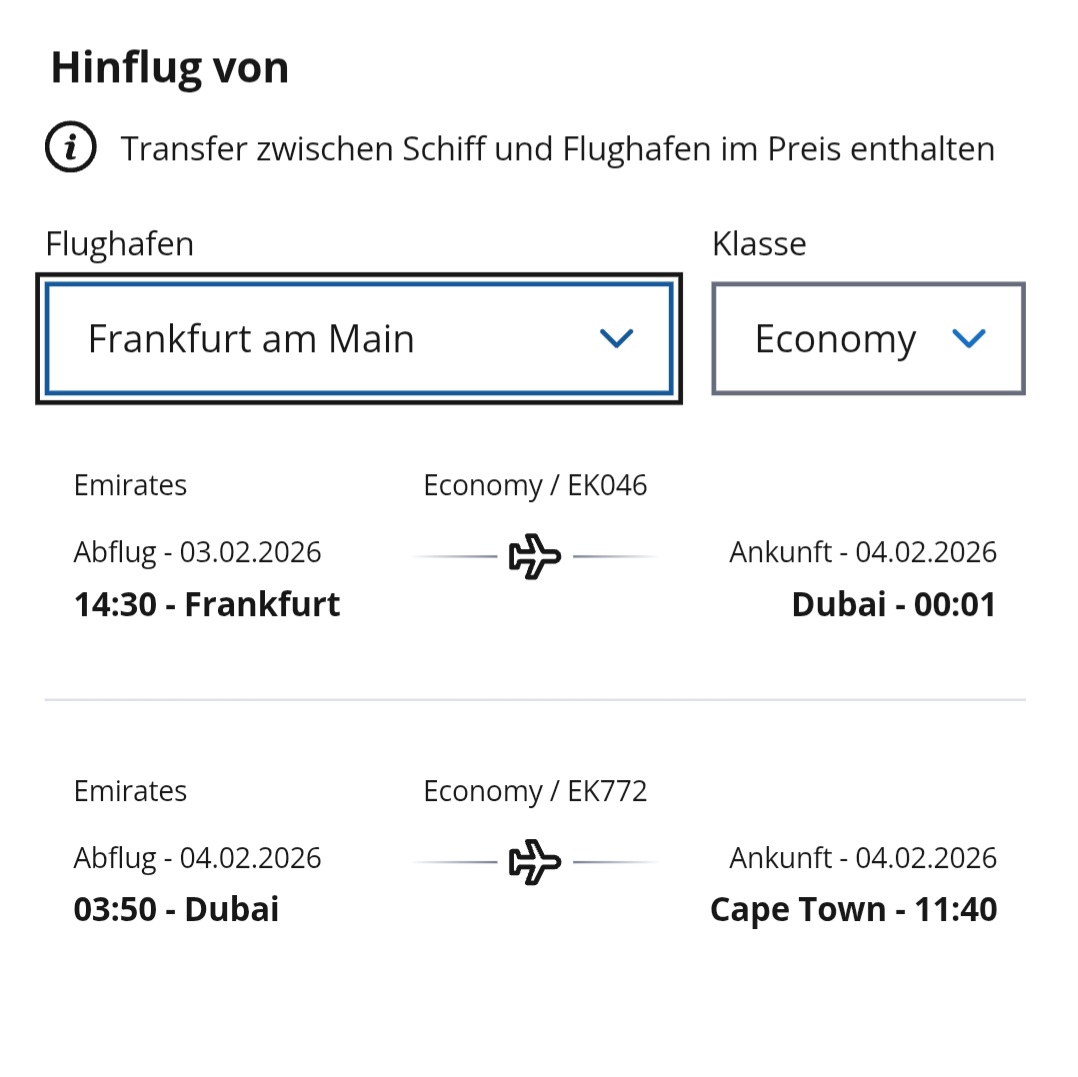Select the Dubai - 00:01 arrival time
The image size is (1078, 1077).
pyautogui.click(x=893, y=605)
